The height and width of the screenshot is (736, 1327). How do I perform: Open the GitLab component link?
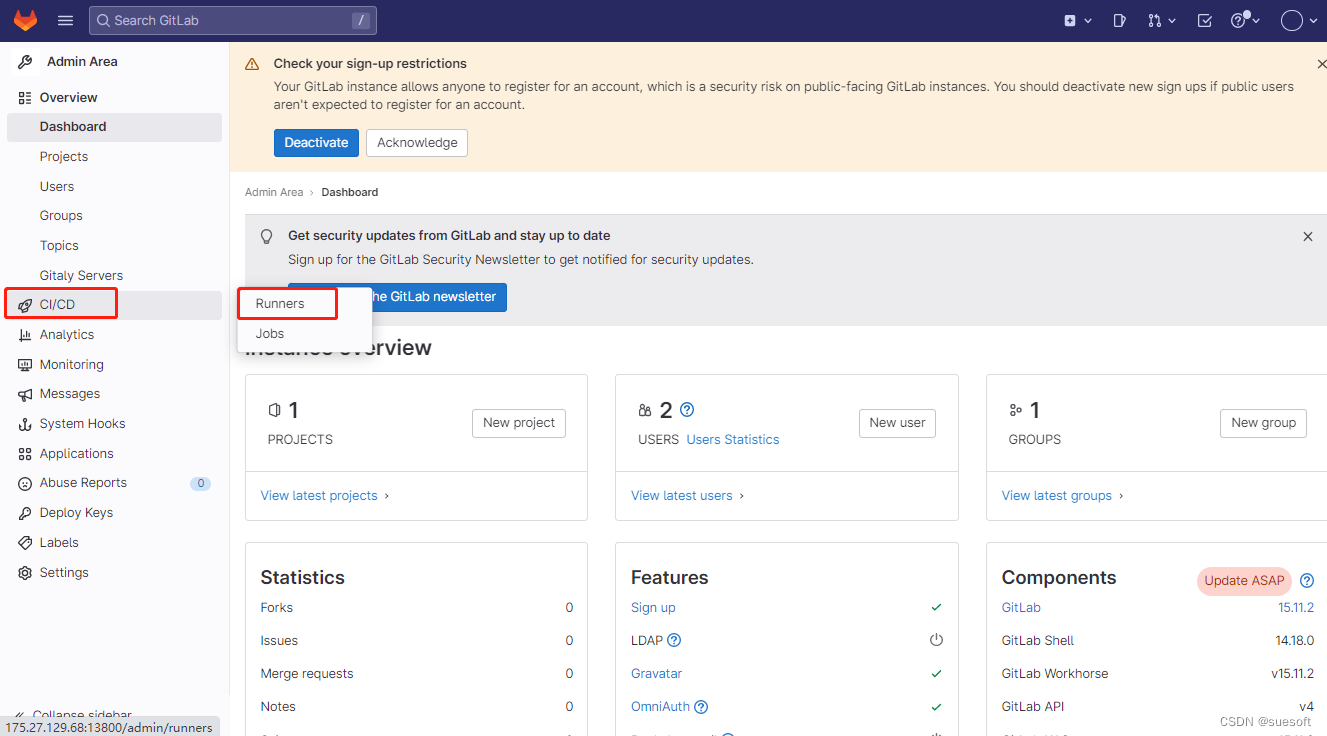pyautogui.click(x=1021, y=608)
